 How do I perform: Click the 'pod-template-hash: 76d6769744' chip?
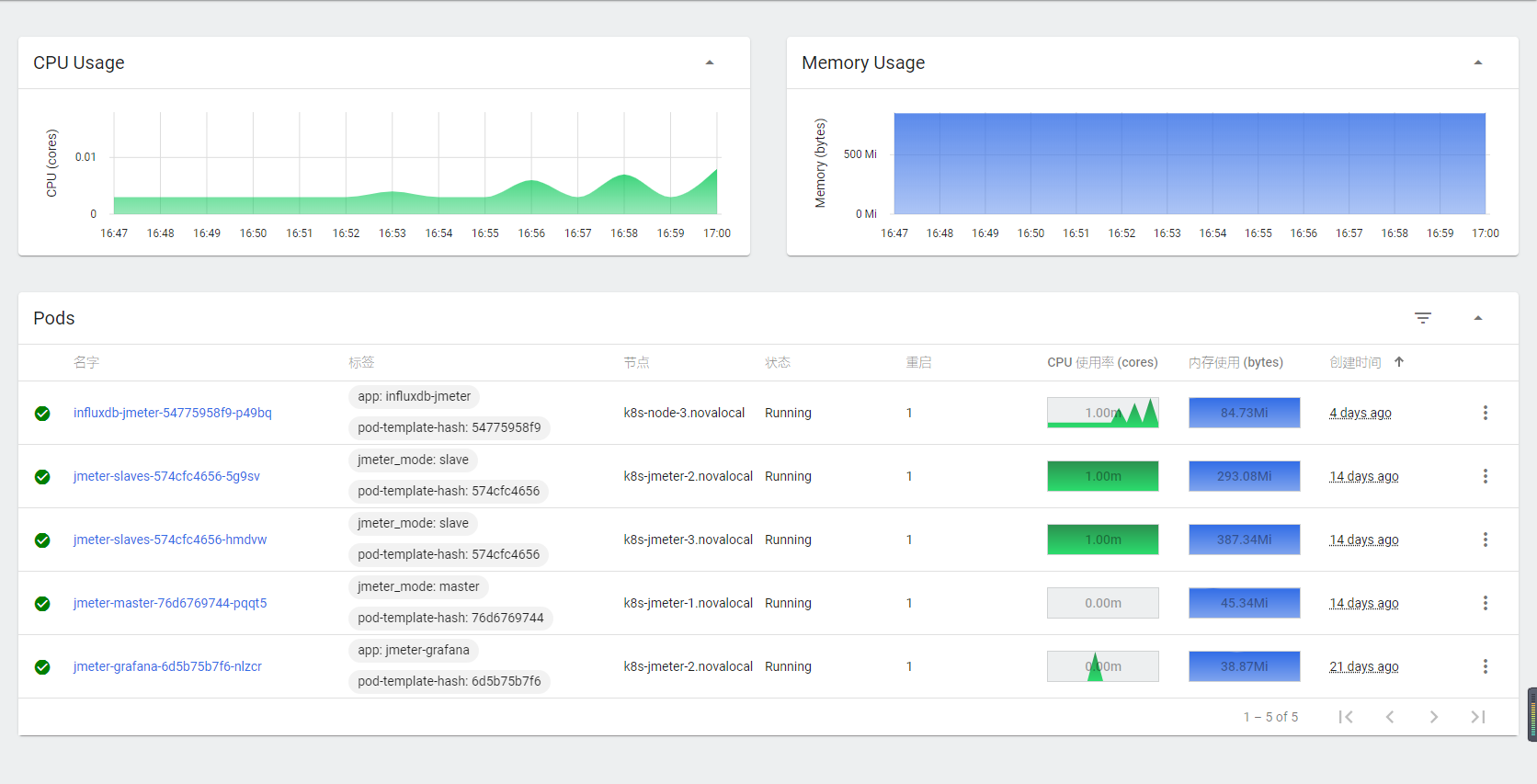(x=450, y=618)
